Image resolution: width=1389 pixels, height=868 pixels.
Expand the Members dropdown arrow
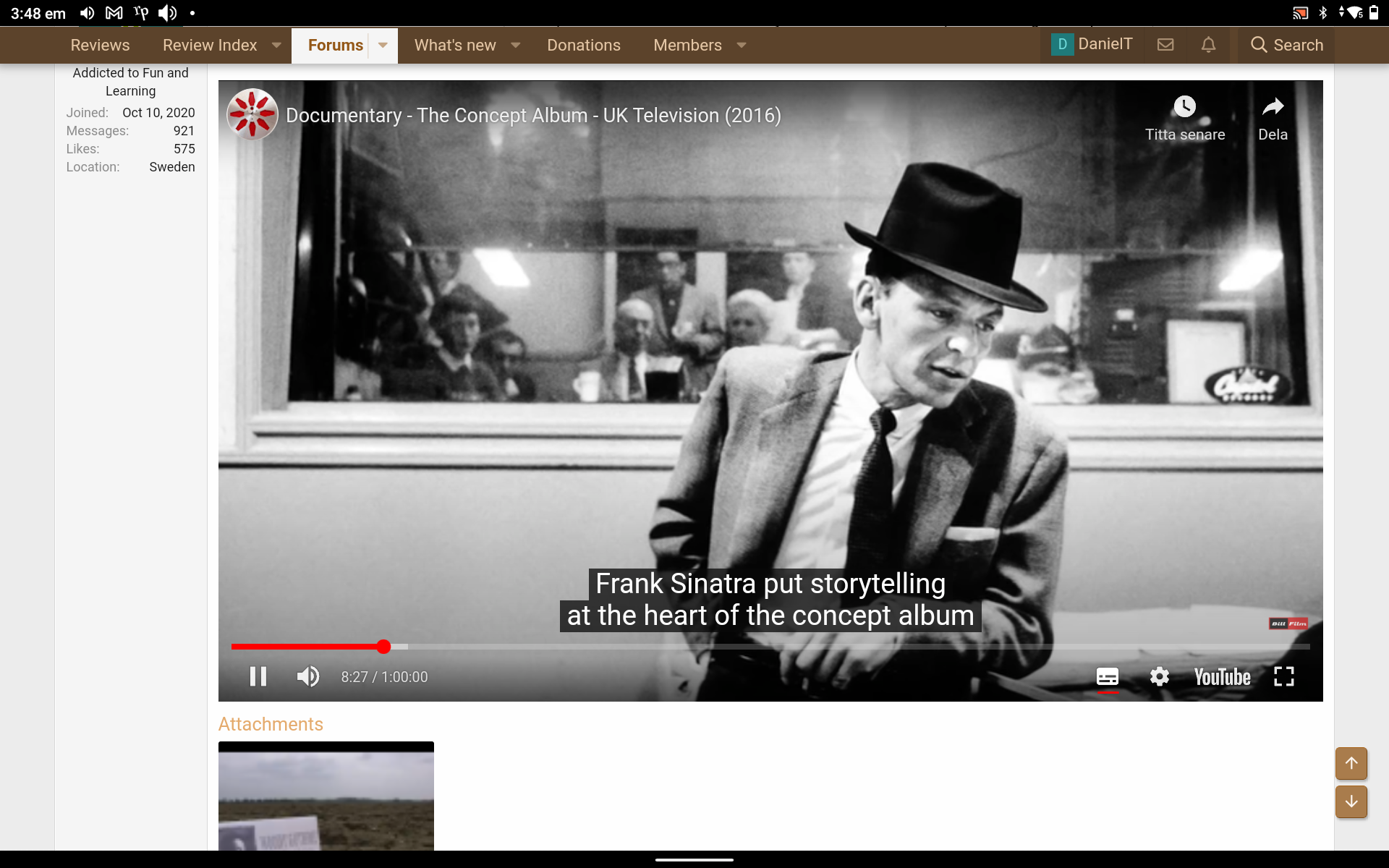pos(742,45)
